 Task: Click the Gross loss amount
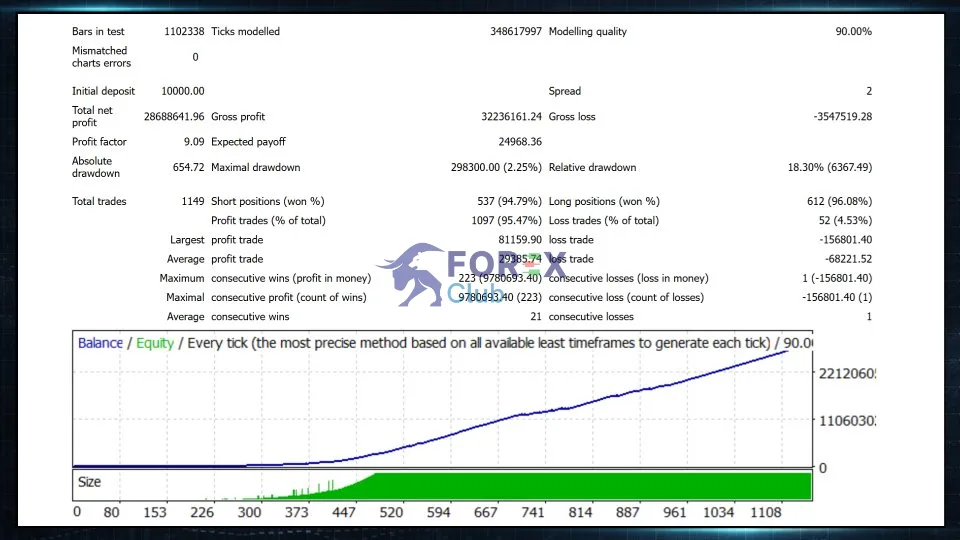[x=842, y=116]
